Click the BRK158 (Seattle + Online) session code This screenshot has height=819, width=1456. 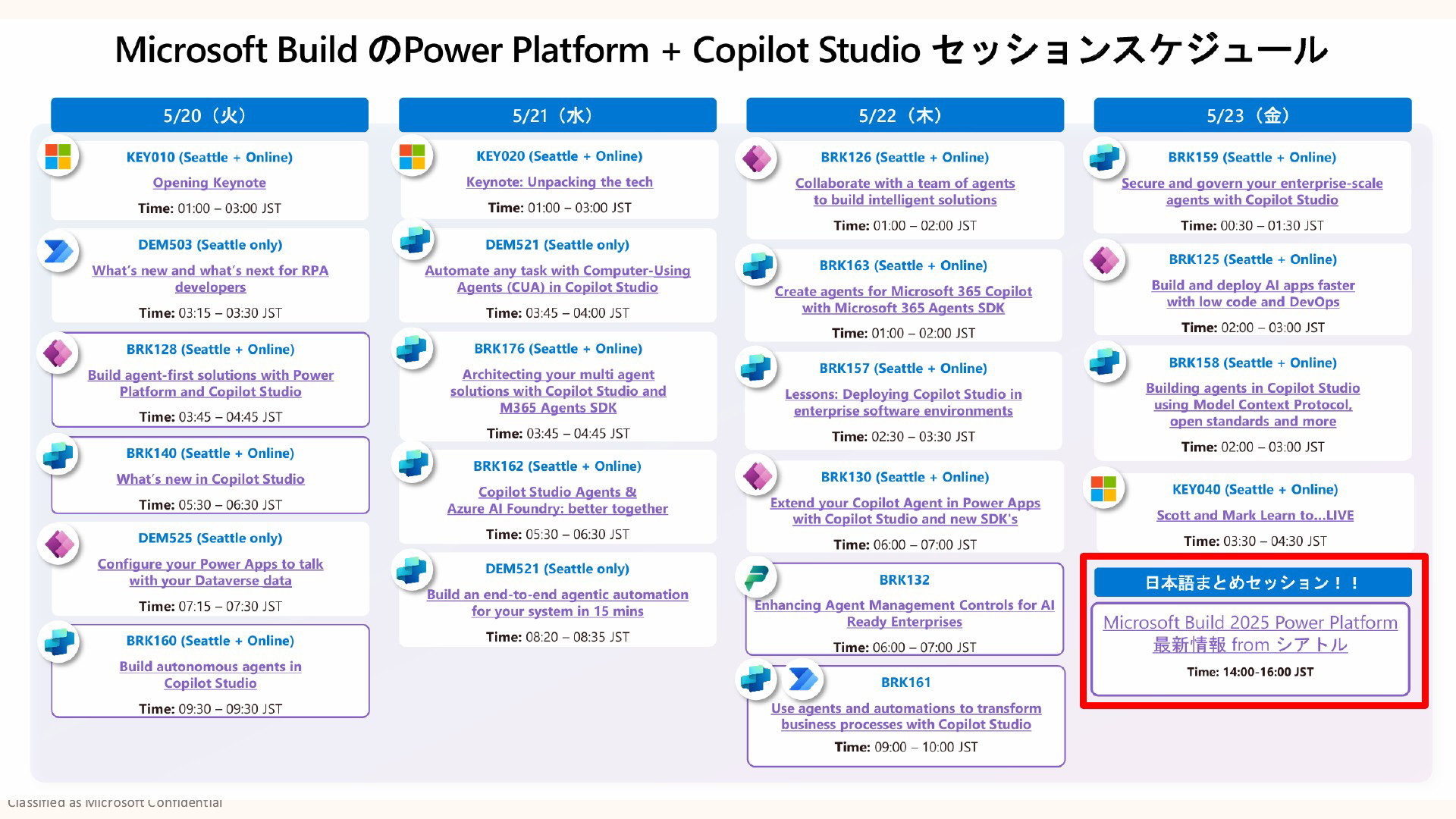coord(1253,363)
